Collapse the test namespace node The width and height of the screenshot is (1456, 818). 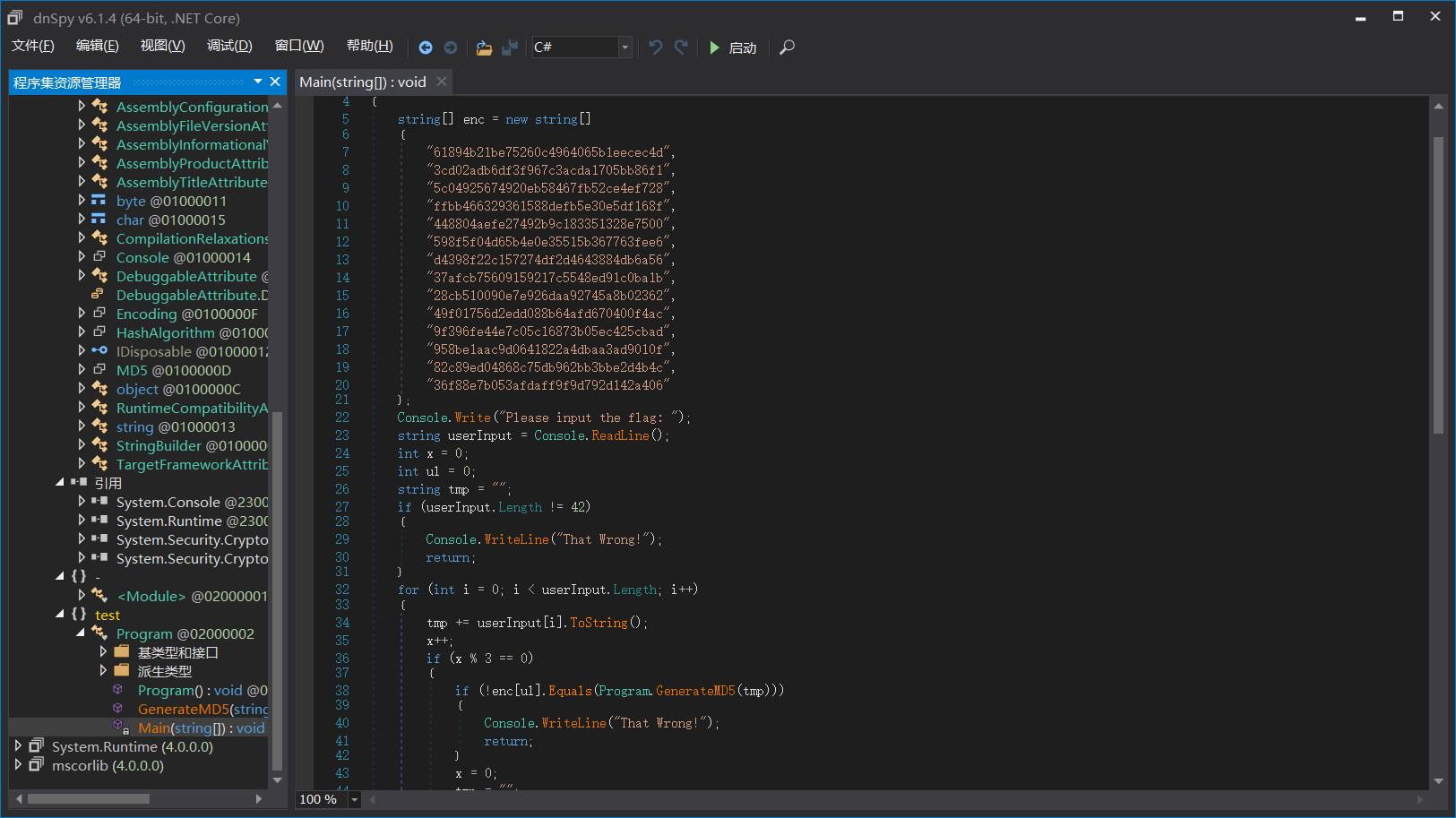click(60, 614)
